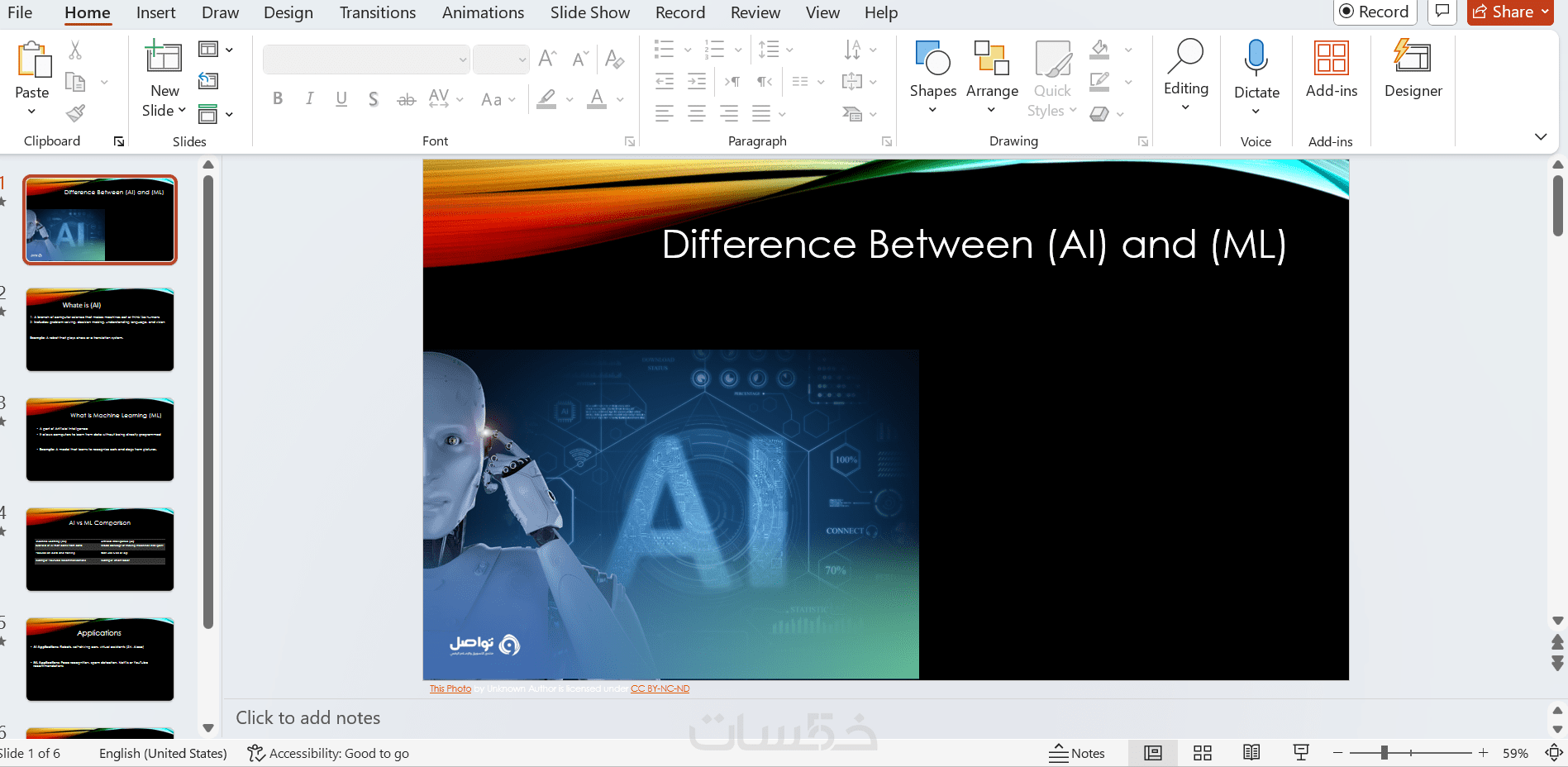Open the 'This Photo' link
The image size is (1568, 767).
coord(450,688)
